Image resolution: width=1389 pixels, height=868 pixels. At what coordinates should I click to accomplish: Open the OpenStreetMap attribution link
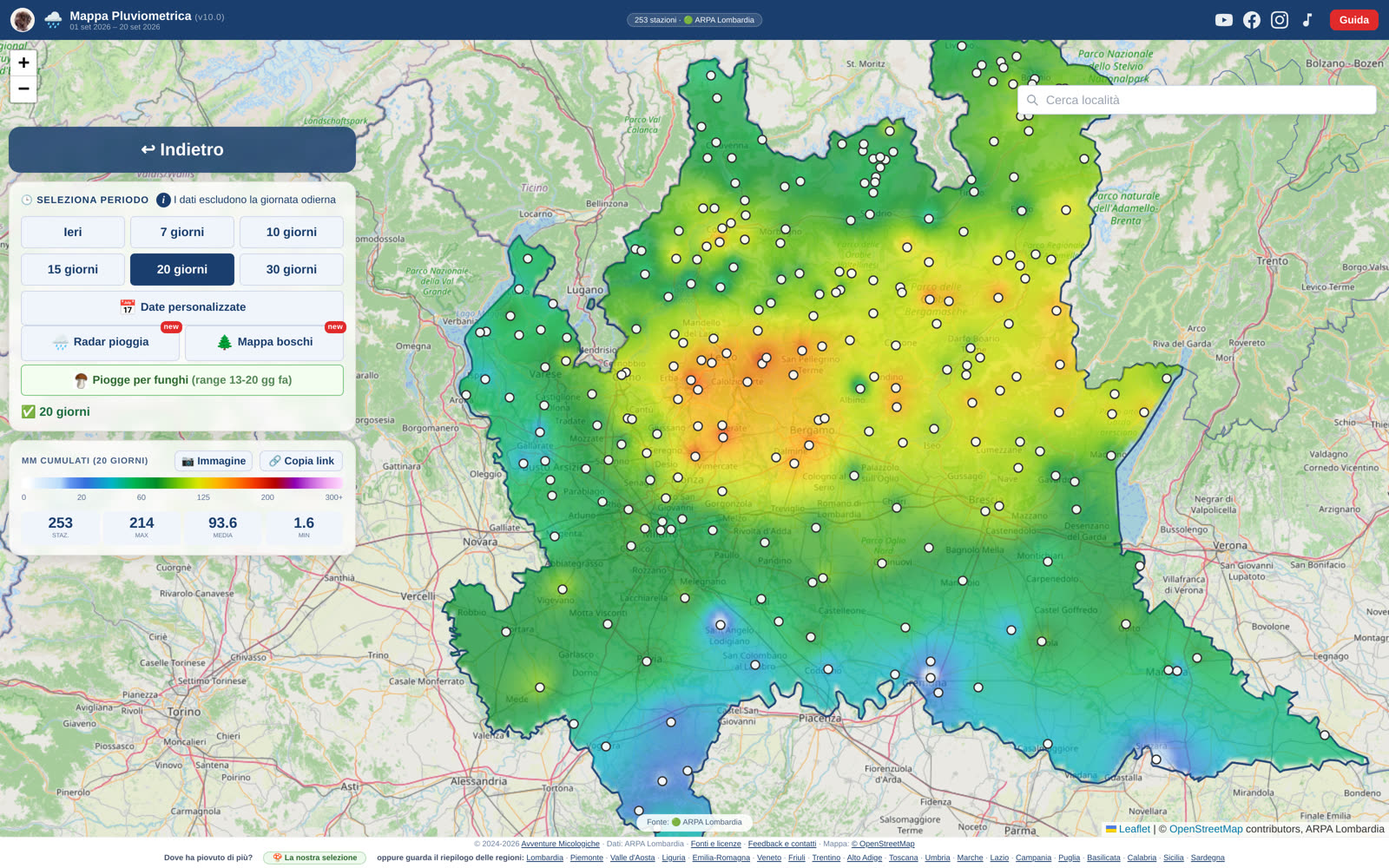click(x=1206, y=829)
